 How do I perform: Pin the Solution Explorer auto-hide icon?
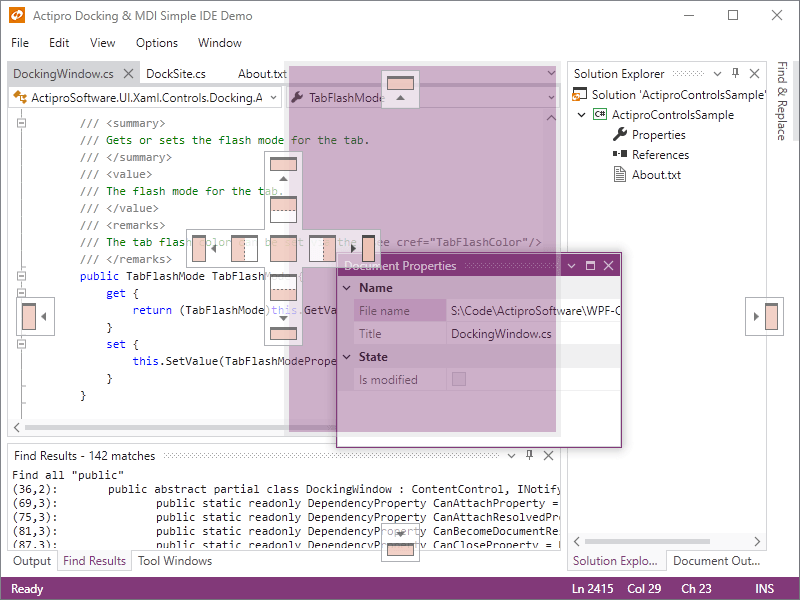point(735,74)
